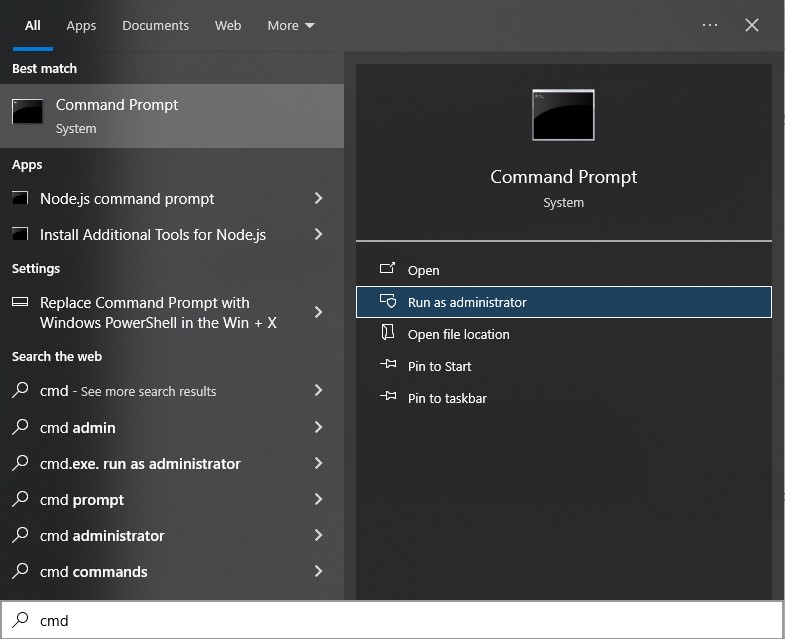Switch to the Documents tab
The image size is (785, 639).
[155, 26]
